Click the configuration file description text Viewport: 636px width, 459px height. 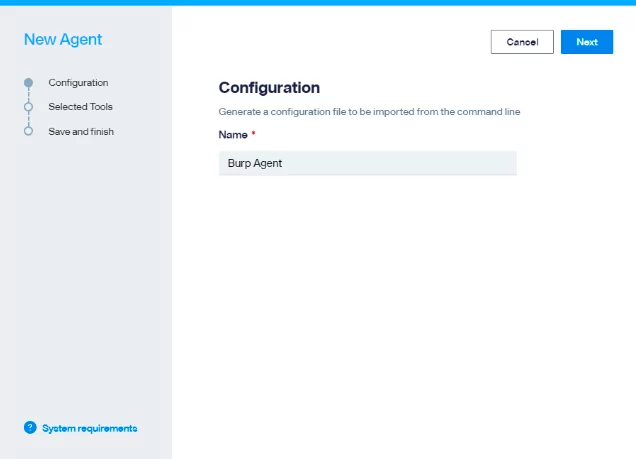tap(369, 112)
